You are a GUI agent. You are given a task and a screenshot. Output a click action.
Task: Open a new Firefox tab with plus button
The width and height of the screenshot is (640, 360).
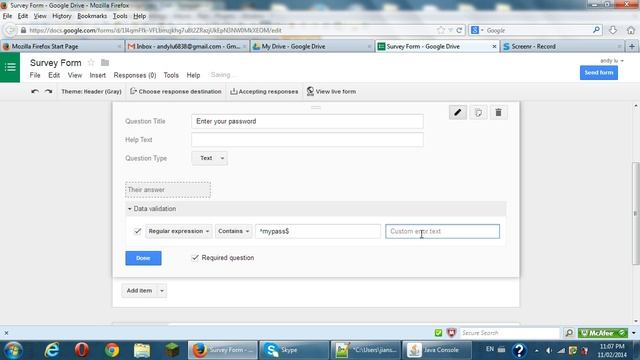632,47
